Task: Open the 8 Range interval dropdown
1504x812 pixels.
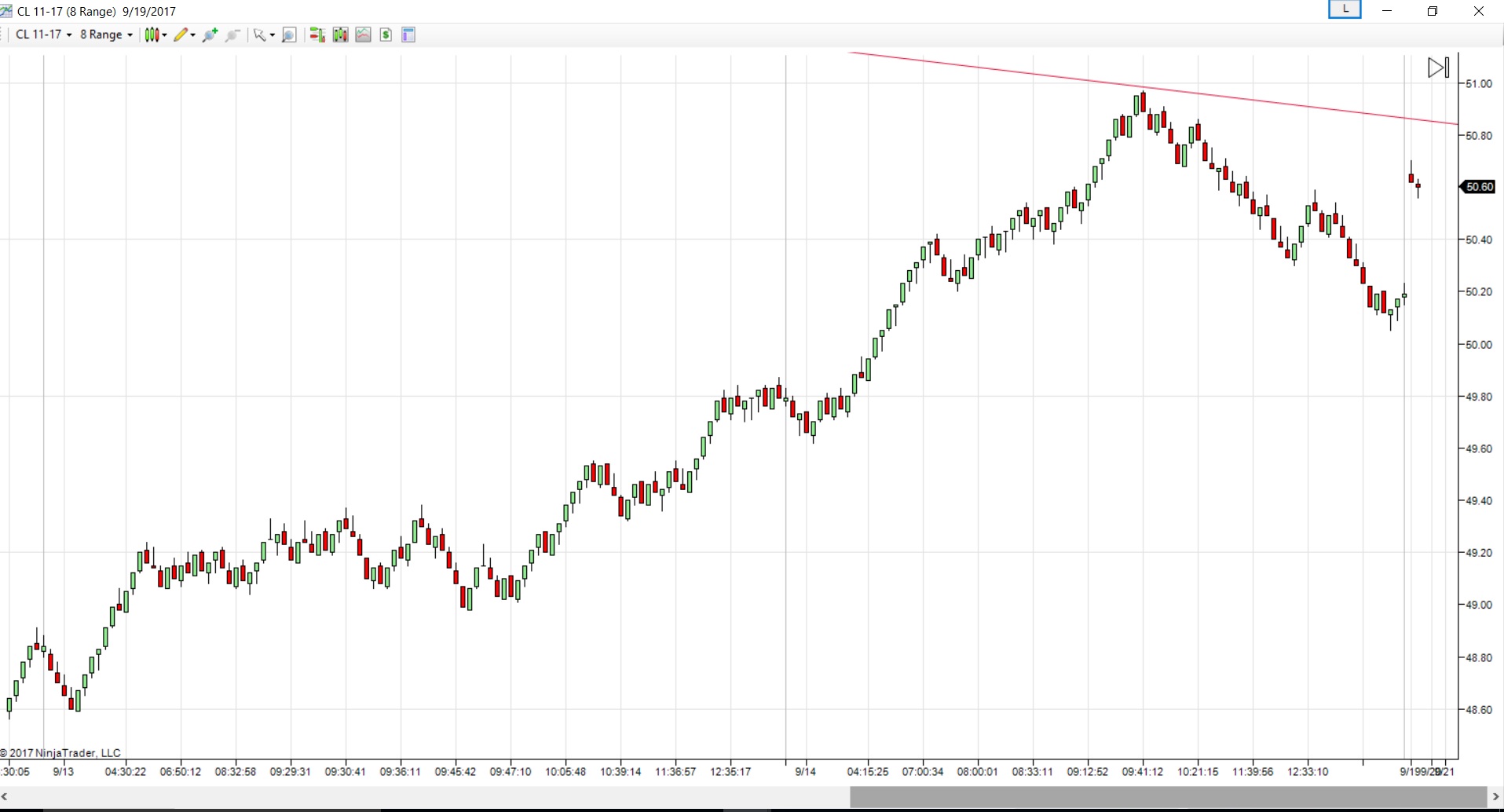Action: [106, 35]
